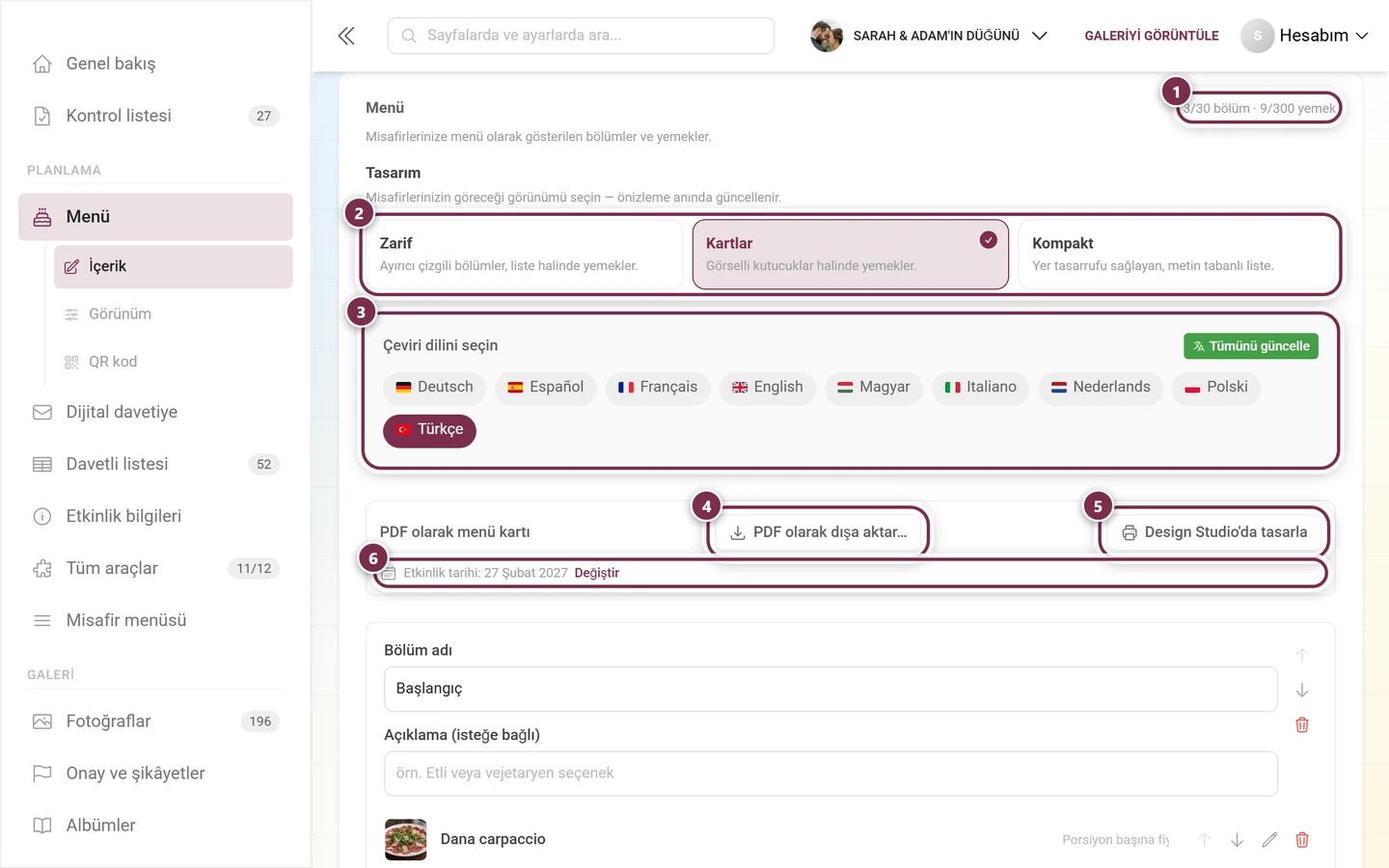Viewport: 1389px width, 868px height.
Task: Expand the Sarah & Adam'ın Düğünü event dropdown
Action: pyautogui.click(x=929, y=36)
